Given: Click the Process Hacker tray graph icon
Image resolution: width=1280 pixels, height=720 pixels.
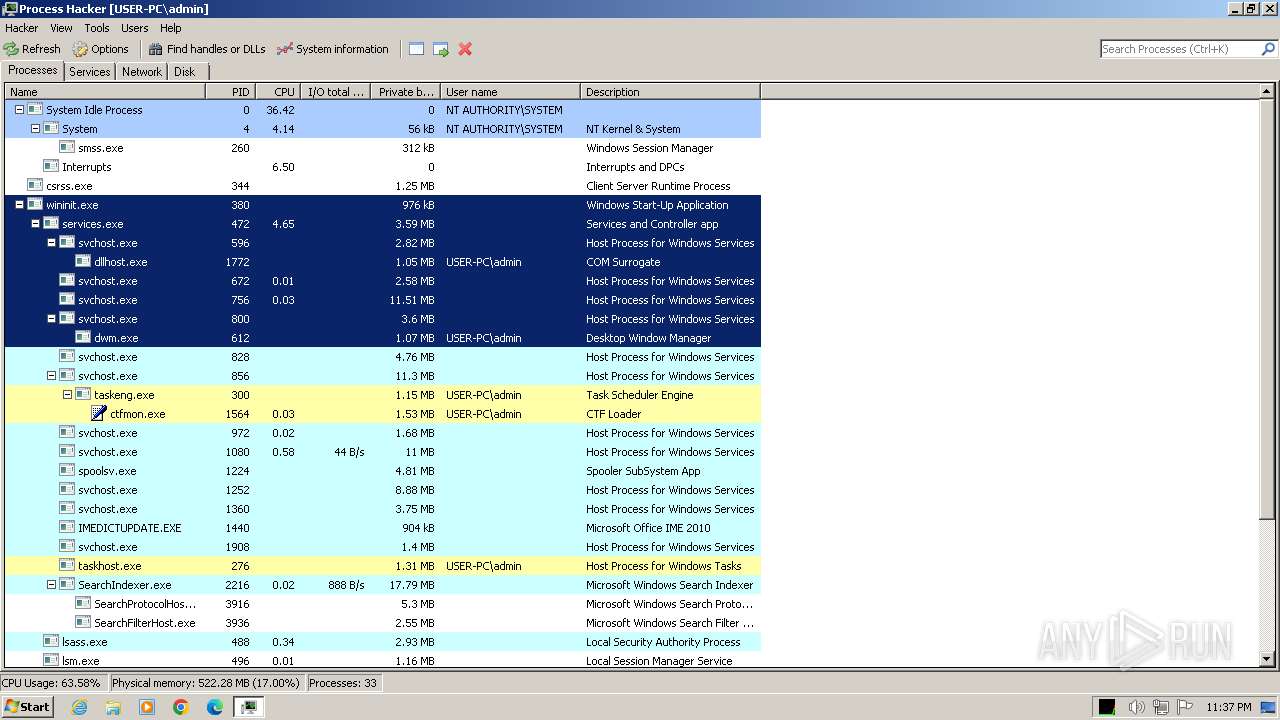Looking at the screenshot, I should pyautogui.click(x=1107, y=707).
